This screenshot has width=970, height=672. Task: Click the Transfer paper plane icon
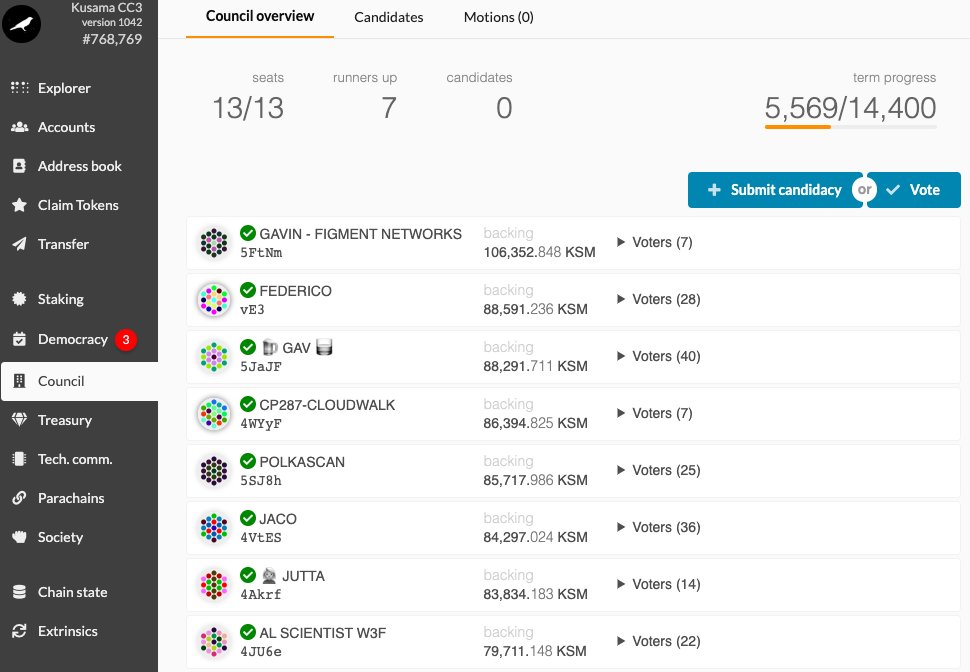(x=20, y=244)
